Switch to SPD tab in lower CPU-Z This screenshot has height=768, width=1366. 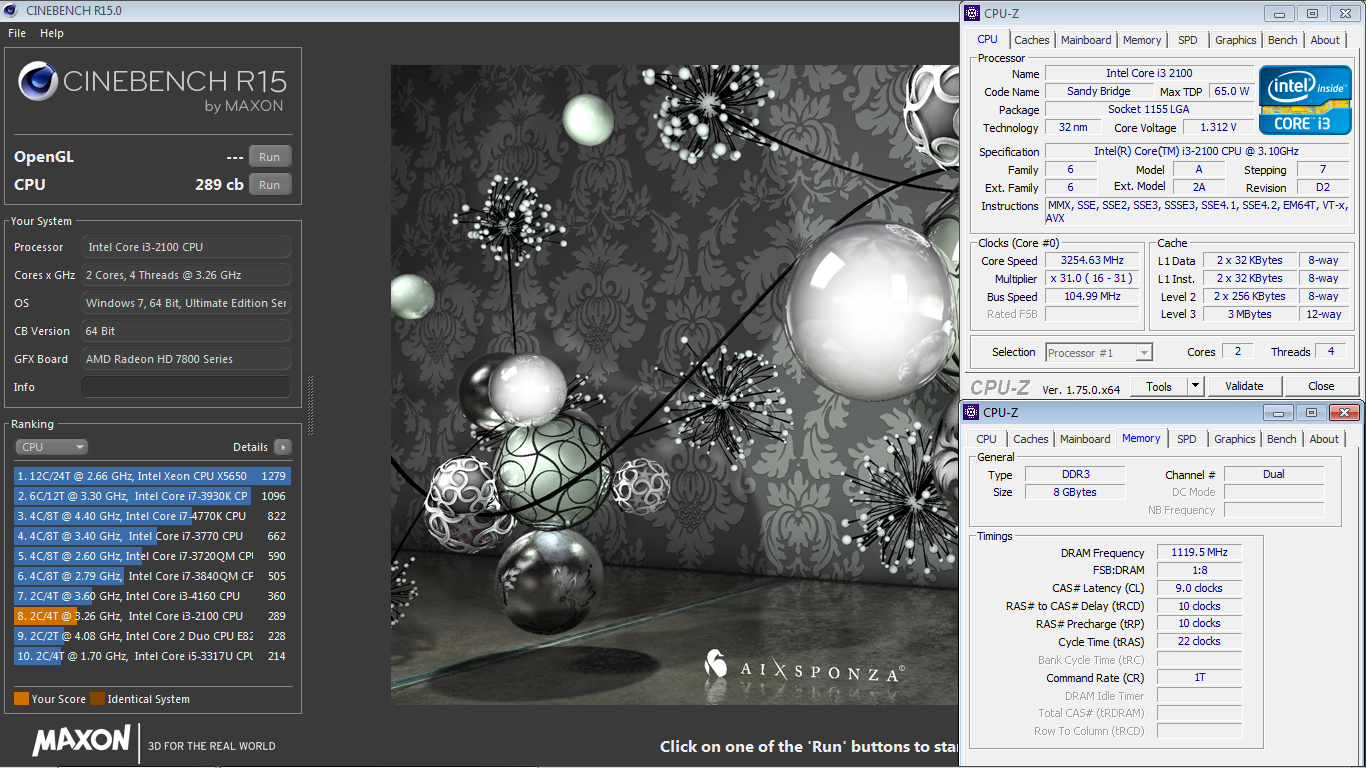tap(1186, 439)
